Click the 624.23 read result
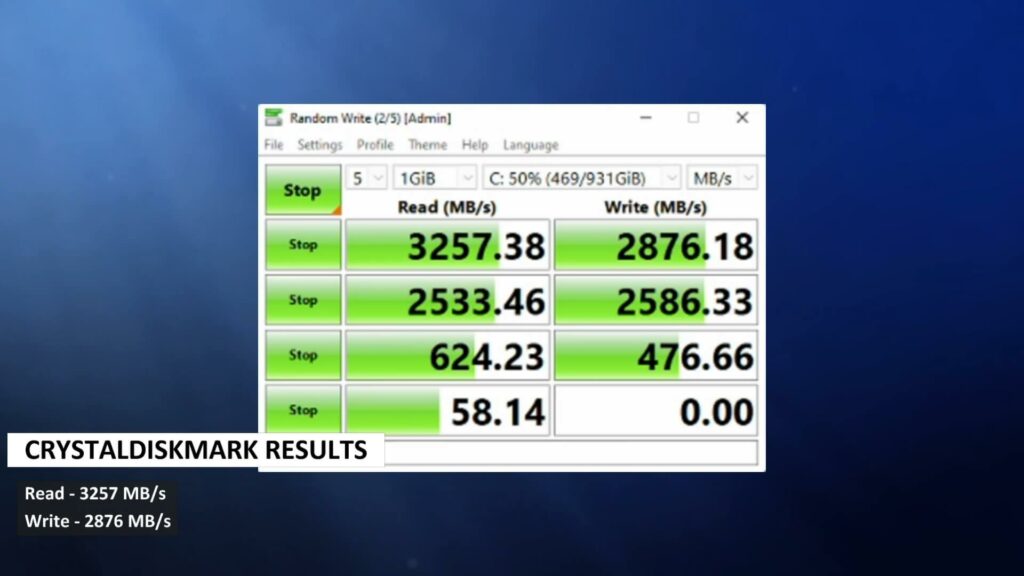The height and width of the screenshot is (576, 1024). tap(447, 355)
